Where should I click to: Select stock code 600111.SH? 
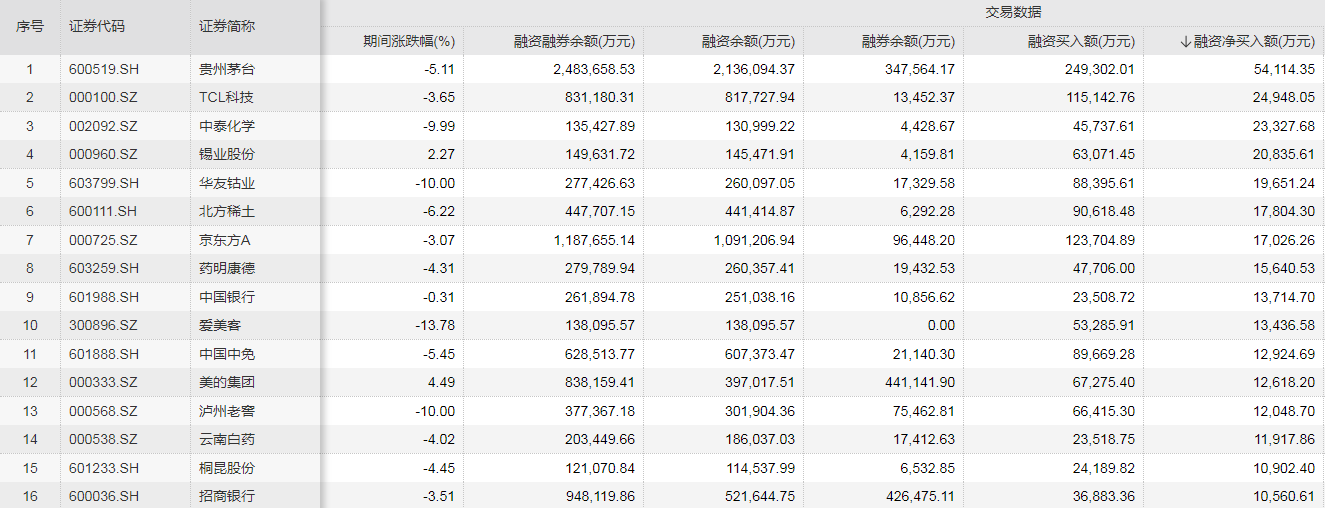pyautogui.click(x=102, y=211)
